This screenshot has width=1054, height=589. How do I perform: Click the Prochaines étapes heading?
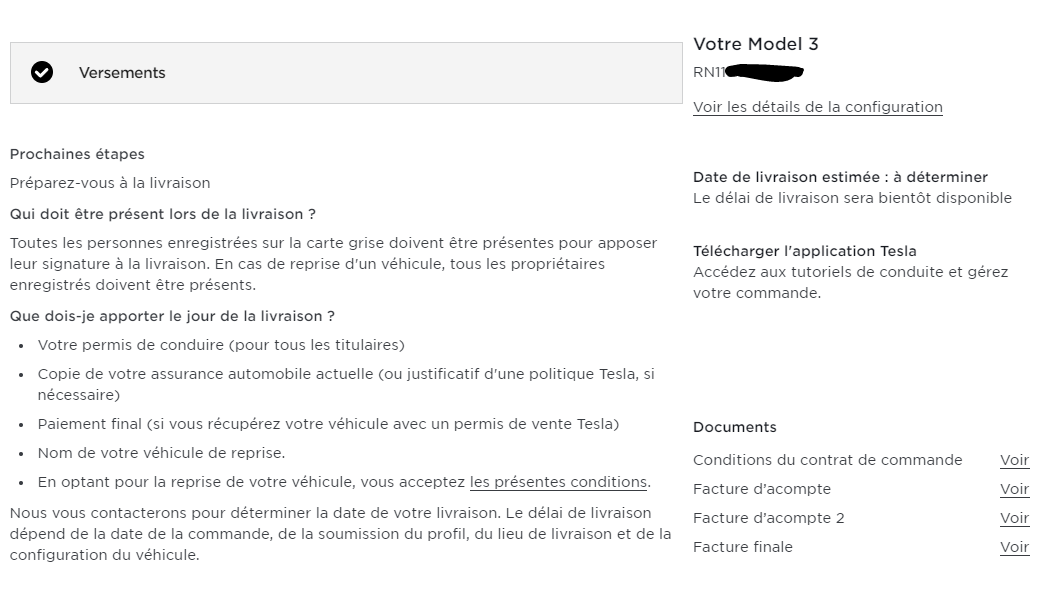point(77,154)
